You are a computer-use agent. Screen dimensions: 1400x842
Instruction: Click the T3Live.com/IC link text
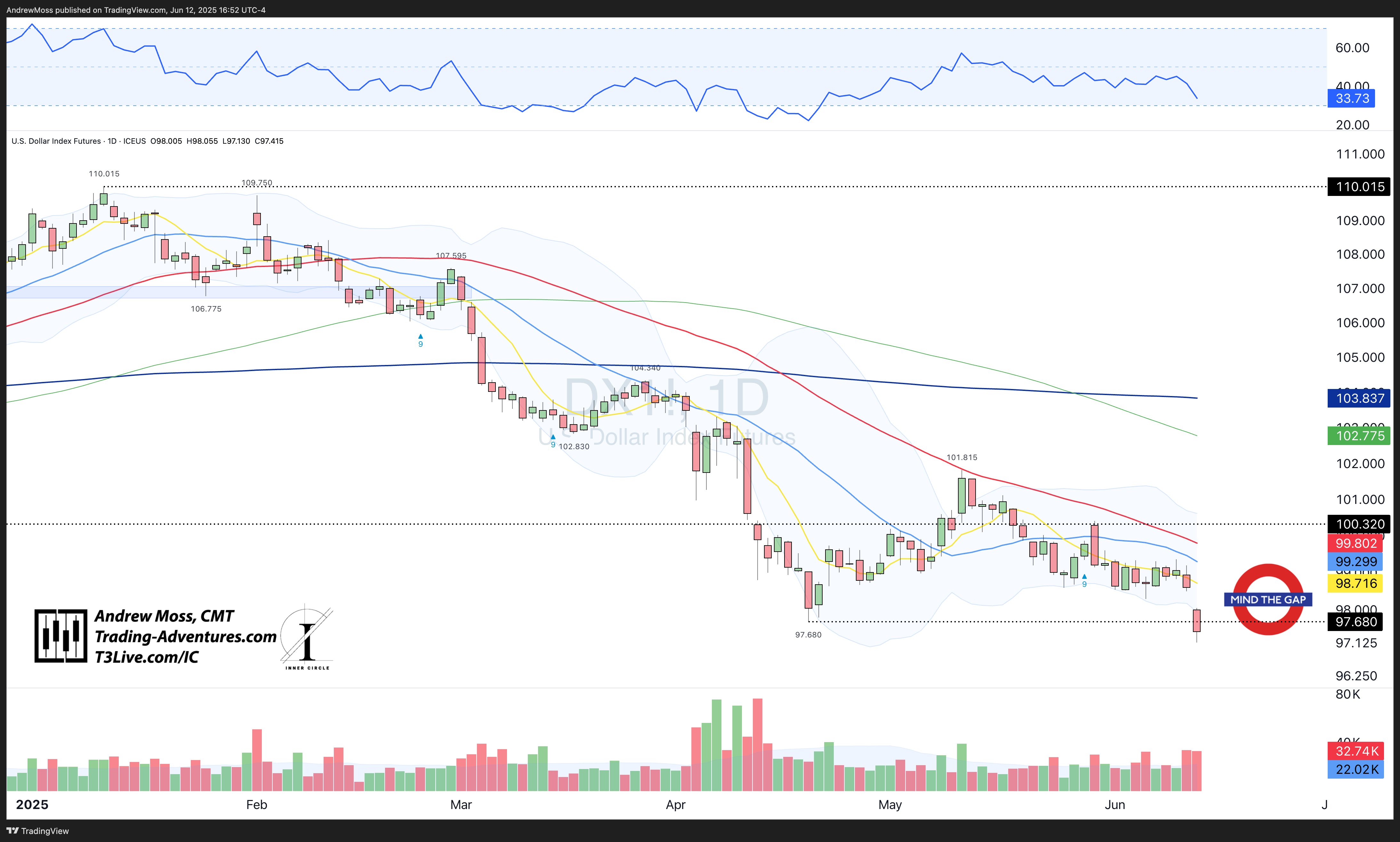146,657
